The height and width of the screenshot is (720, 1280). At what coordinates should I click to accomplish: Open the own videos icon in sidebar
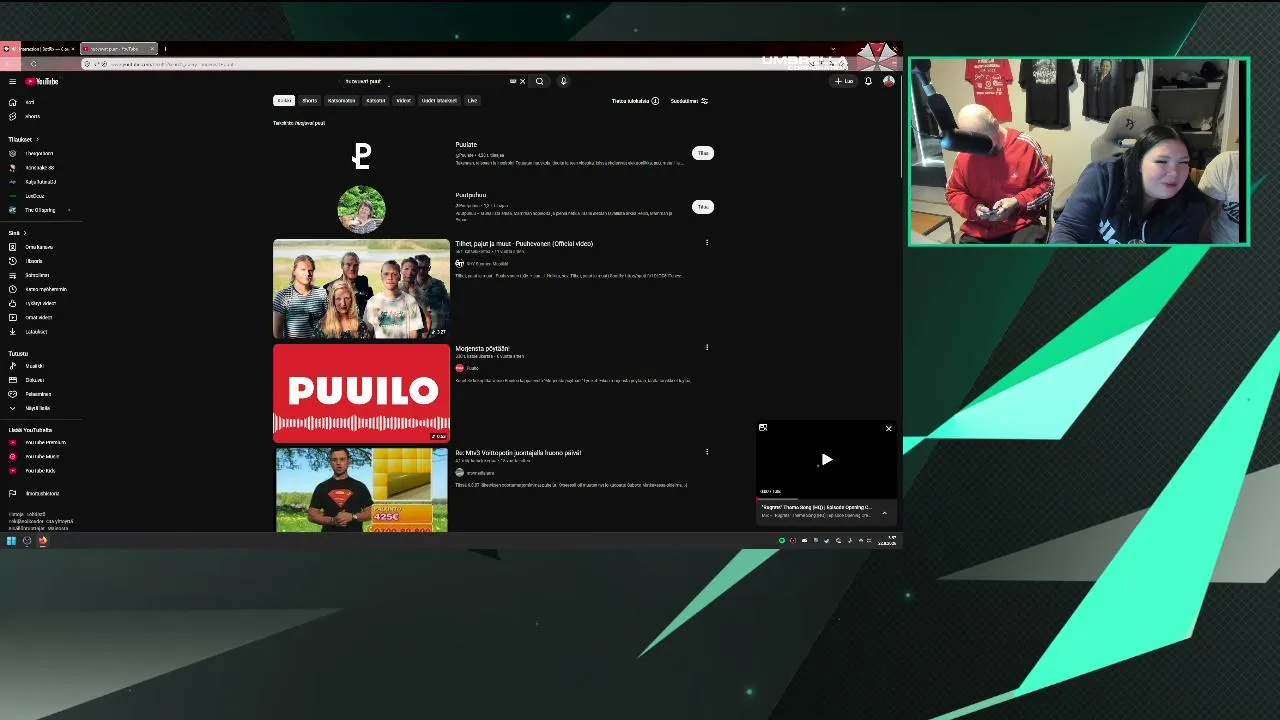pyautogui.click(x=12, y=317)
